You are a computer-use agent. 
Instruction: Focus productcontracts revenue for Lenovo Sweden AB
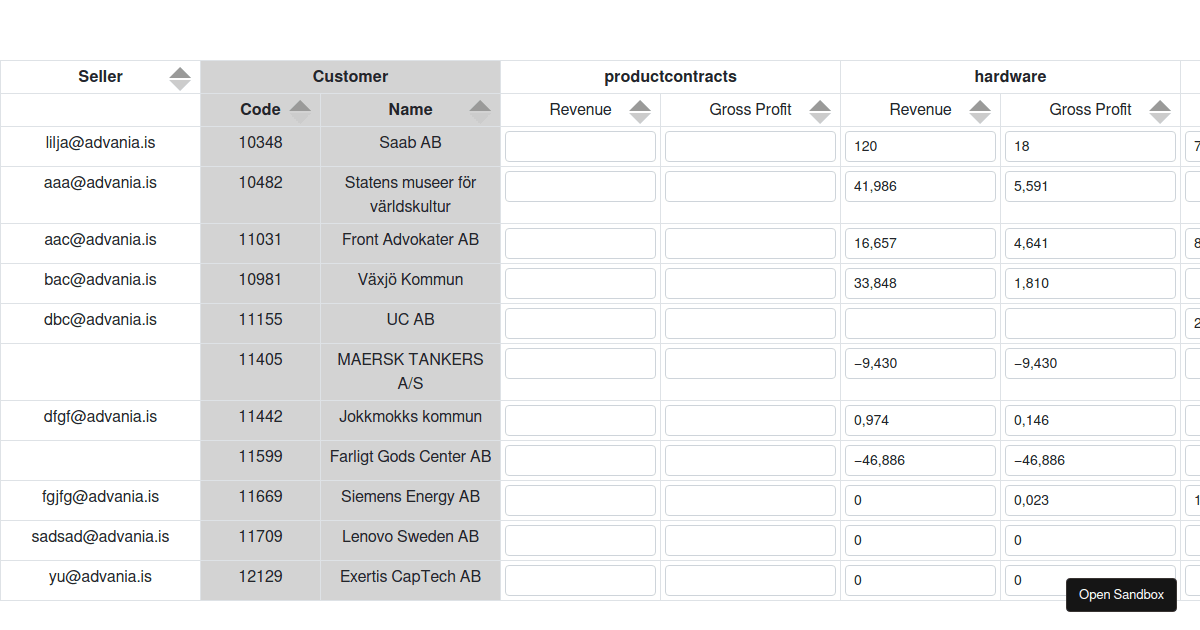coord(580,540)
